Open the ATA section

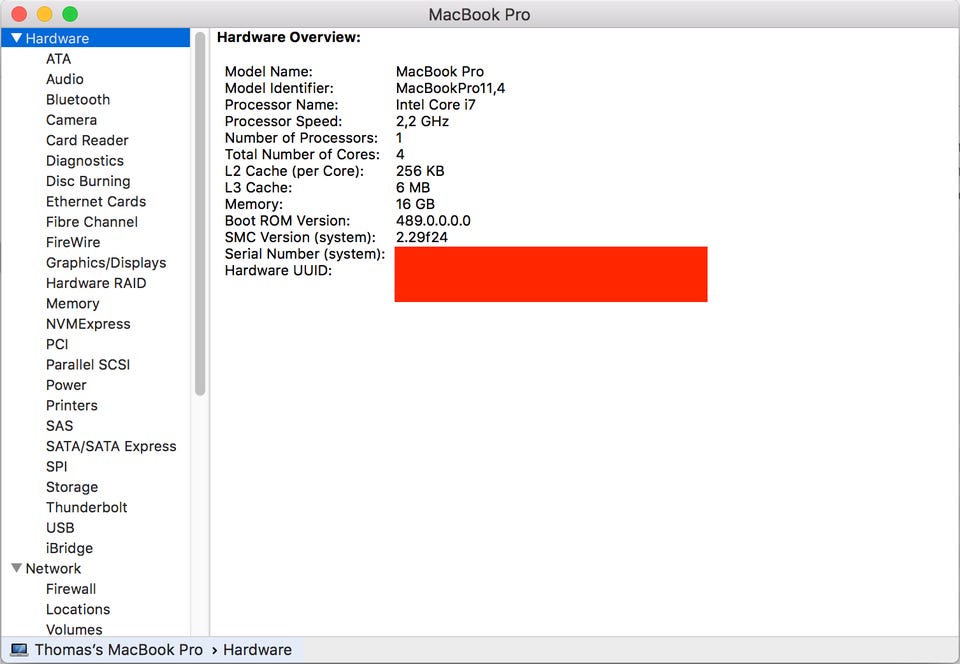pyautogui.click(x=58, y=59)
